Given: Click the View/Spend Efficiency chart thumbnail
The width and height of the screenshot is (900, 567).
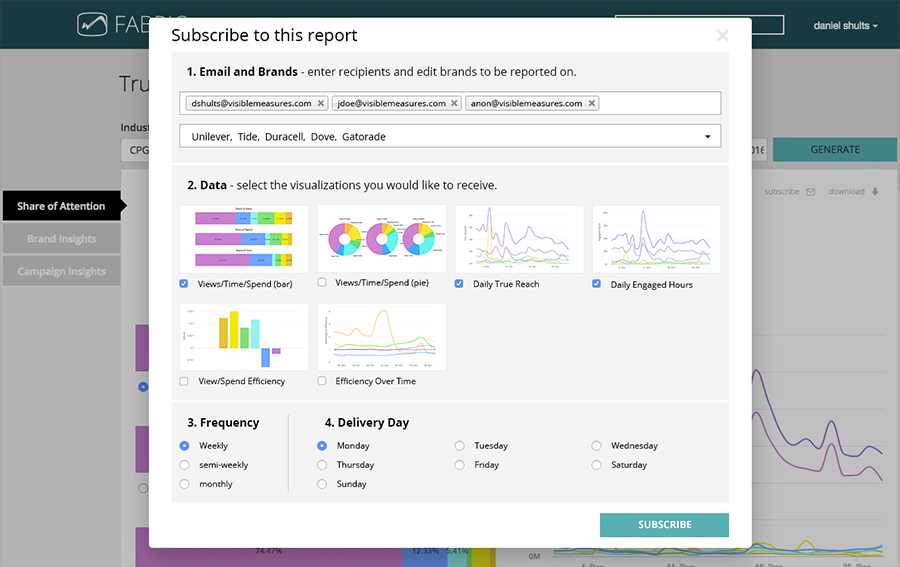Looking at the screenshot, I should coord(244,337).
